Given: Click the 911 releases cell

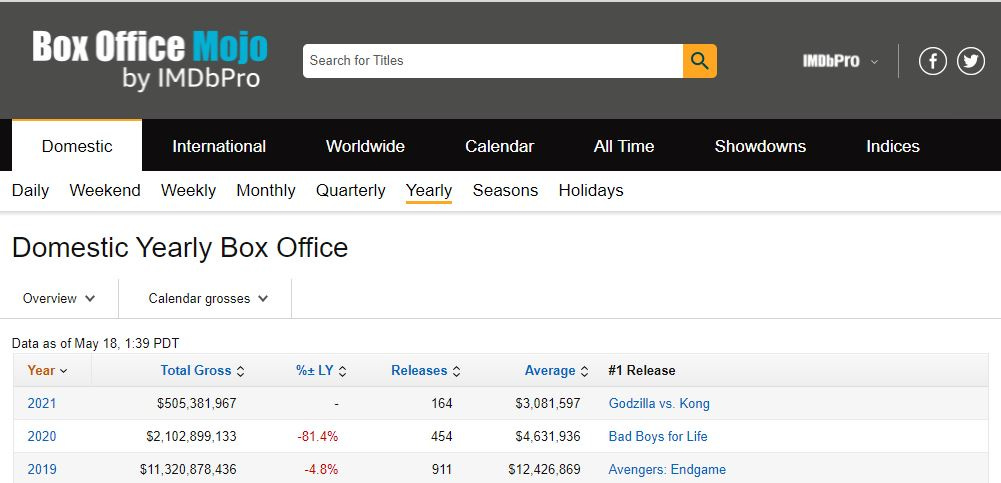Looking at the screenshot, I should tap(442, 470).
